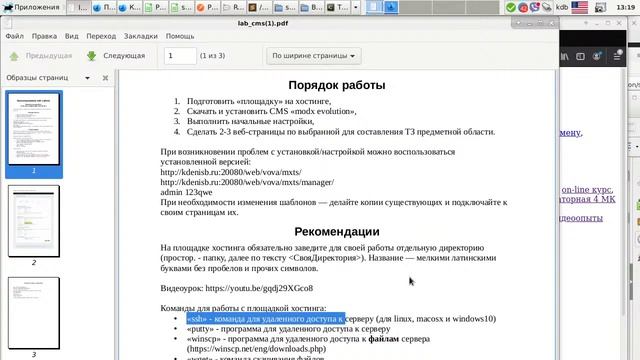This screenshot has height=360, width=640.
Task: Click the taskbar window button labeled 'I...'
Action: [x=78, y=7]
